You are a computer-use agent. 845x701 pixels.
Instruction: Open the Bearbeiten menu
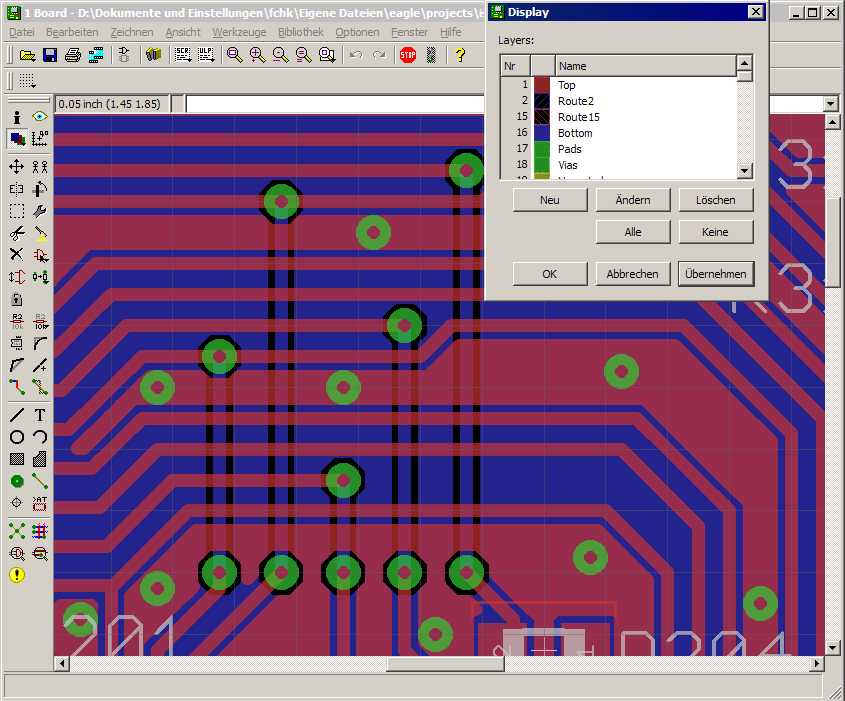[72, 32]
